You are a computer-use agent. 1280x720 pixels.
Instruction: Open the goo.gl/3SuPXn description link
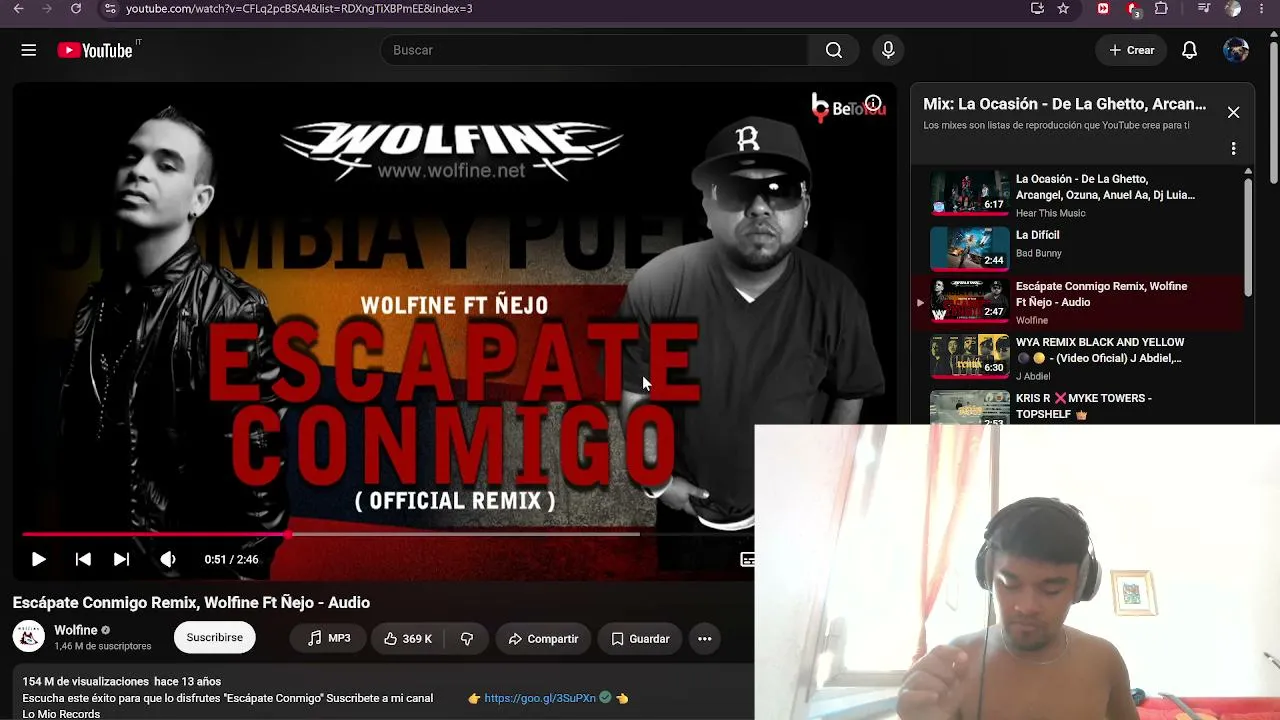coord(540,698)
